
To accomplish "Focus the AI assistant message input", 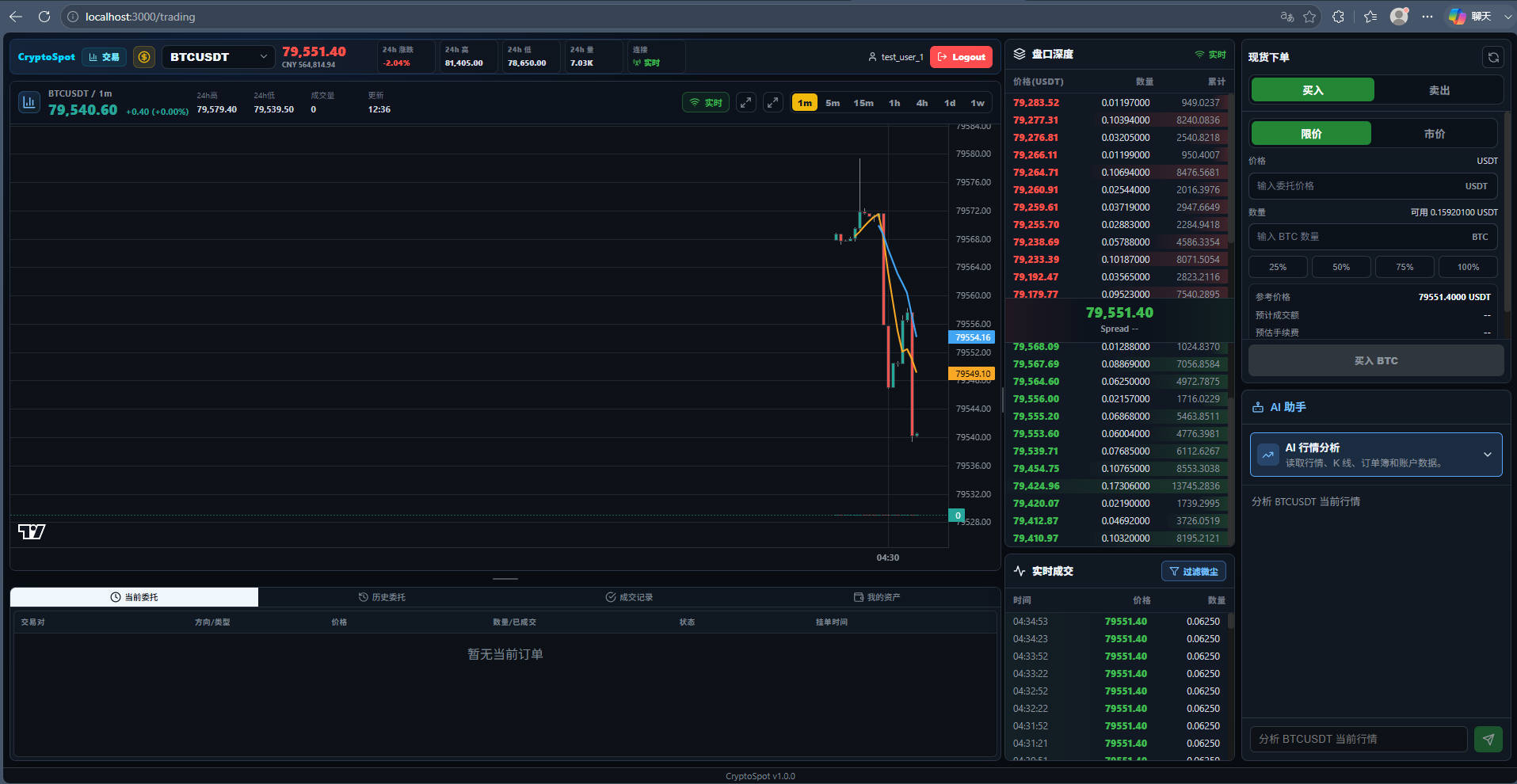I will [1359, 739].
